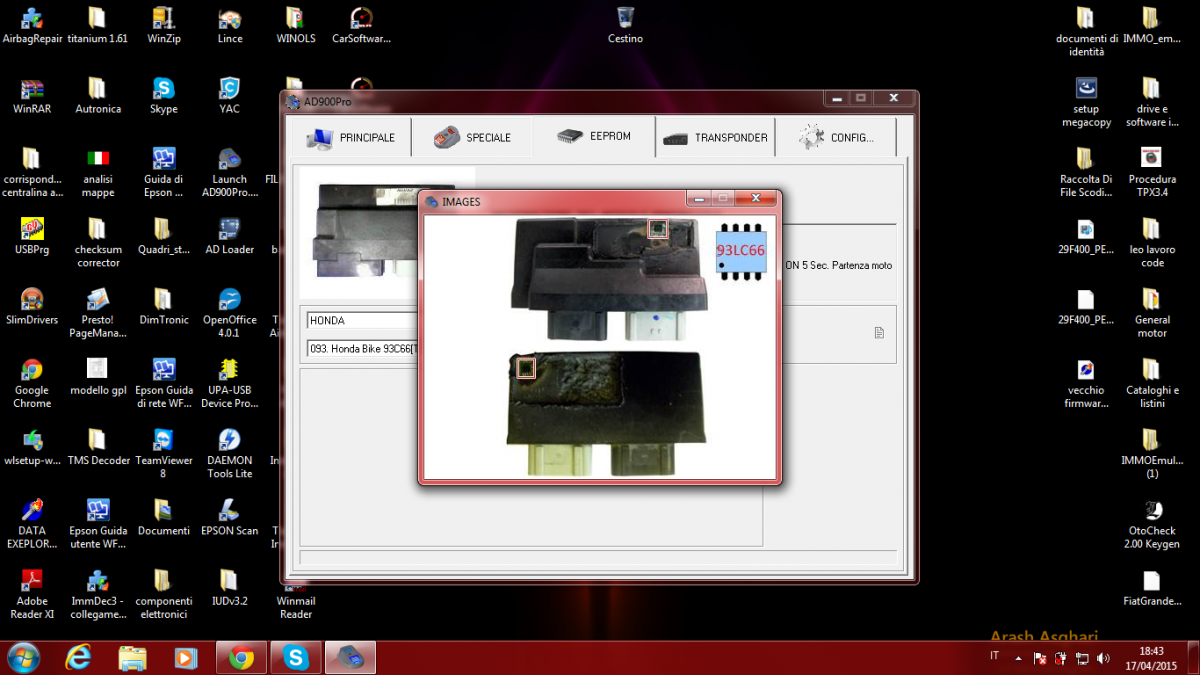Image resolution: width=1200 pixels, height=675 pixels.
Task: Open the TRANSPONDER tab
Action: click(716, 138)
